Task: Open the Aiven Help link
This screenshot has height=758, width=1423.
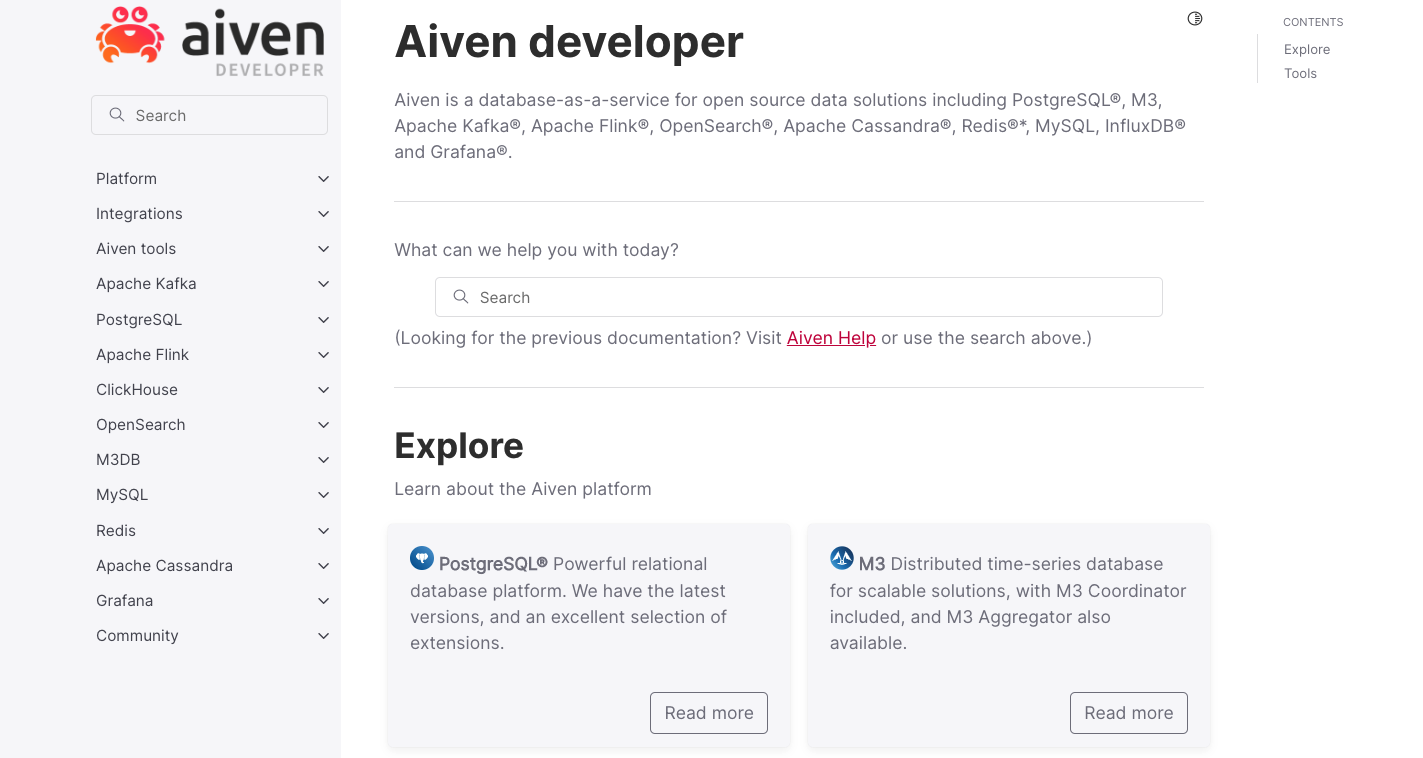Action: [831, 337]
